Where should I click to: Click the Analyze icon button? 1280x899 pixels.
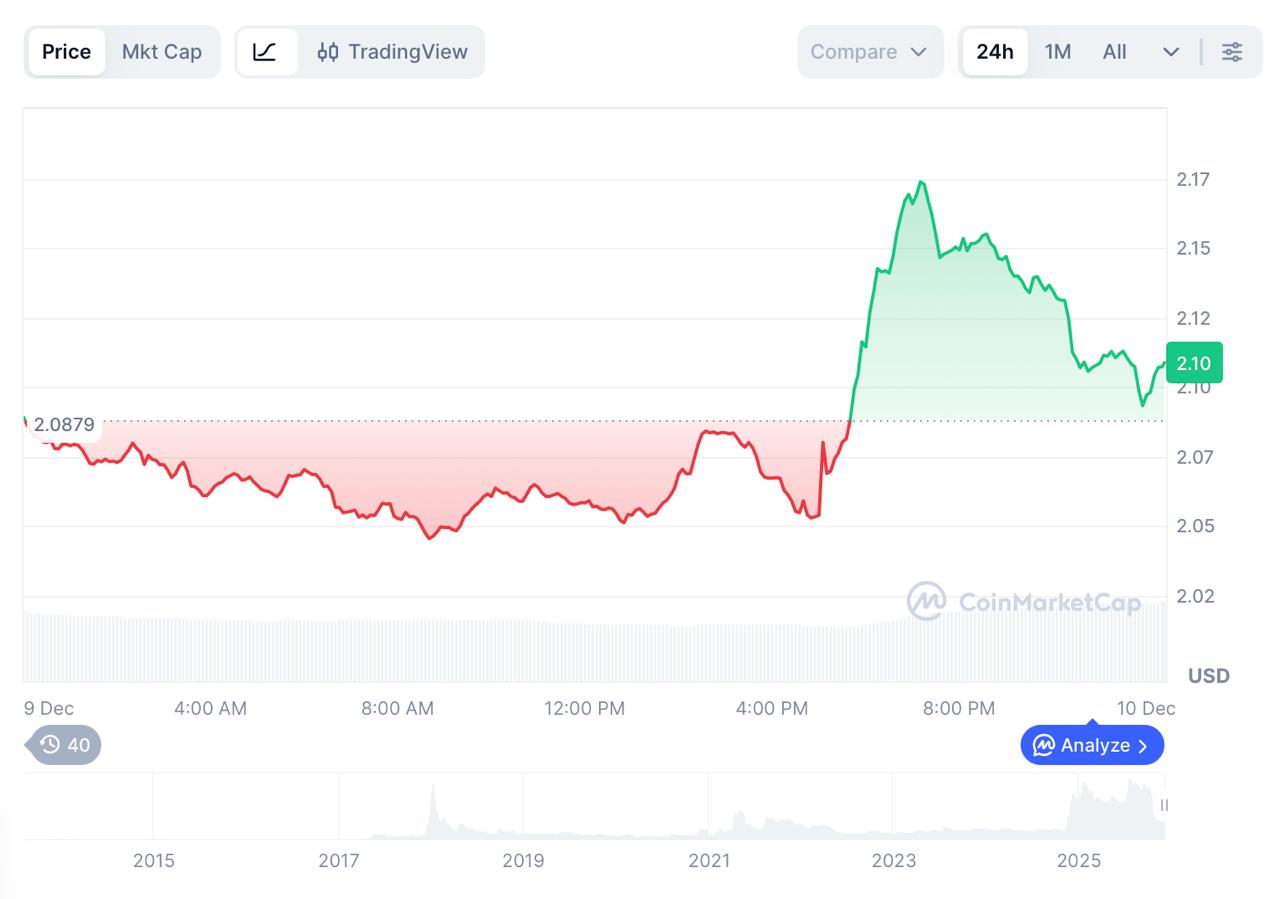click(x=1044, y=745)
